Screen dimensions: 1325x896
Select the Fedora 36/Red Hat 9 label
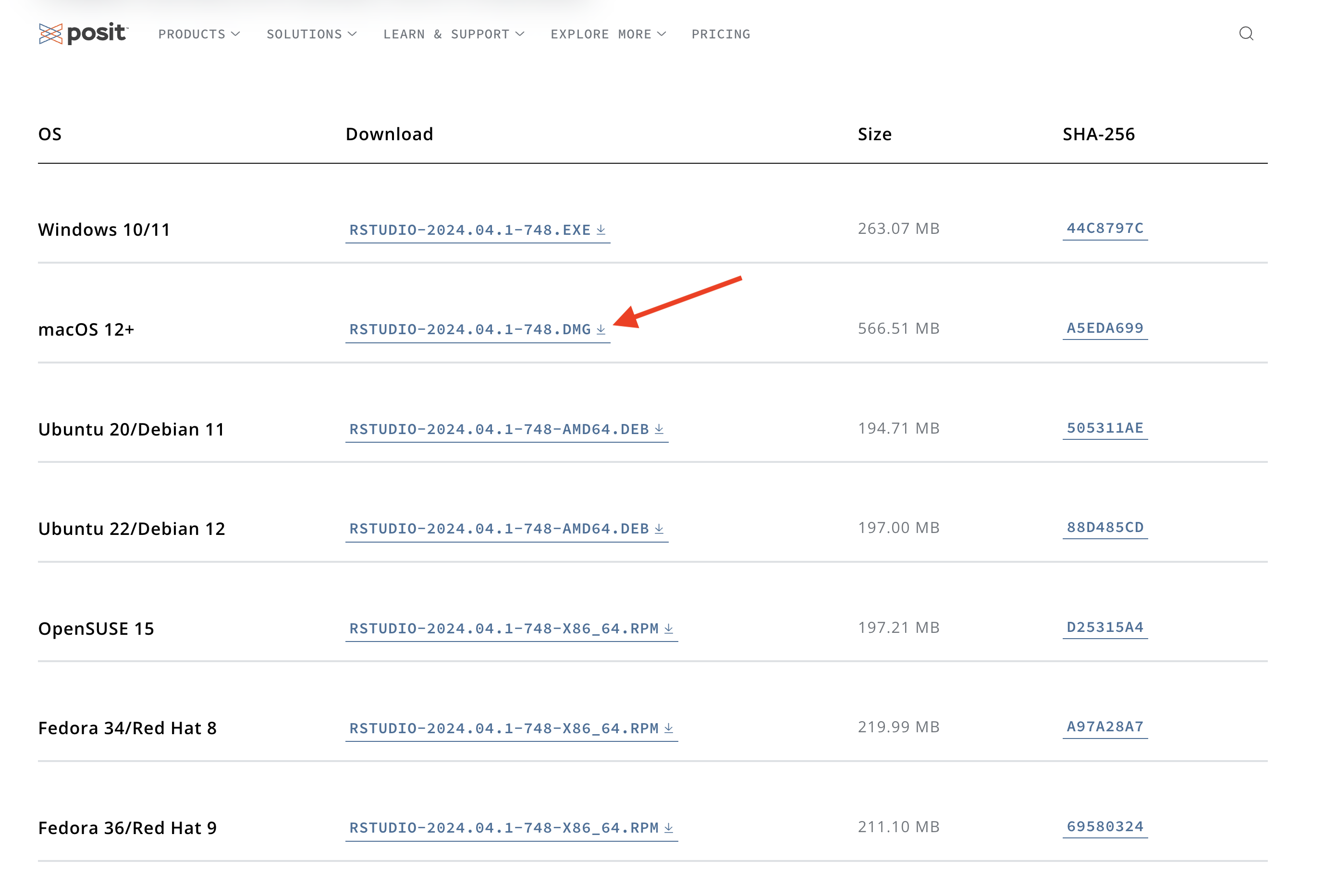pyautogui.click(x=127, y=828)
